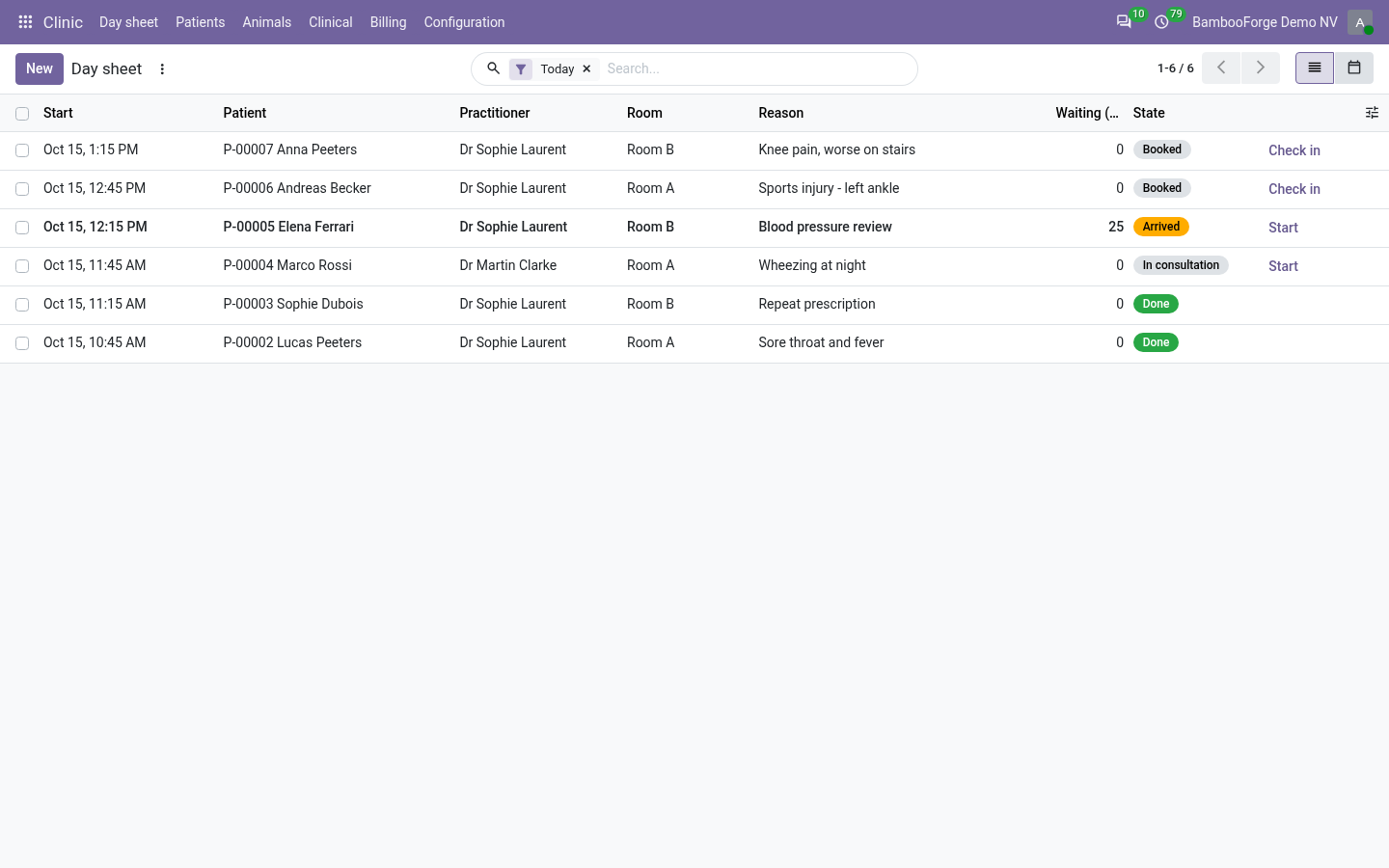
Task: Open the Day sheet menu
Action: pos(128,21)
